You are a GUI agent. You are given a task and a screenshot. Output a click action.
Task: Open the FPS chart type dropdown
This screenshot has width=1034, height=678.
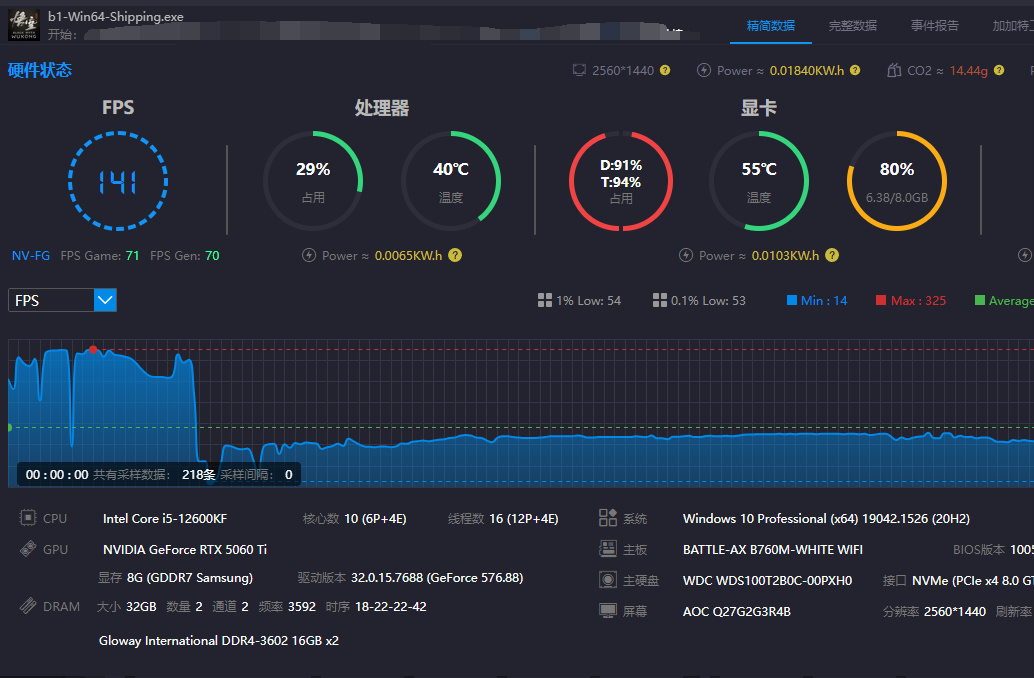(x=63, y=300)
